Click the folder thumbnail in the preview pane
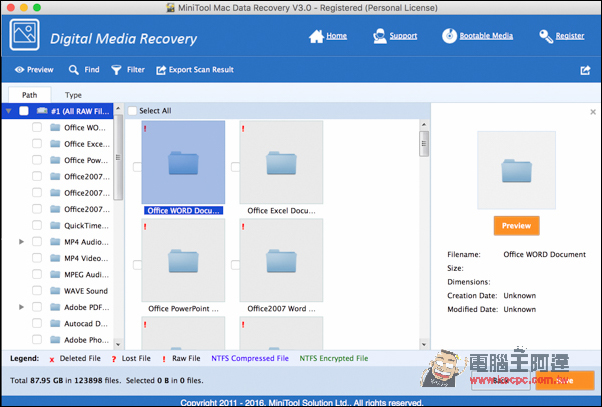 516,170
